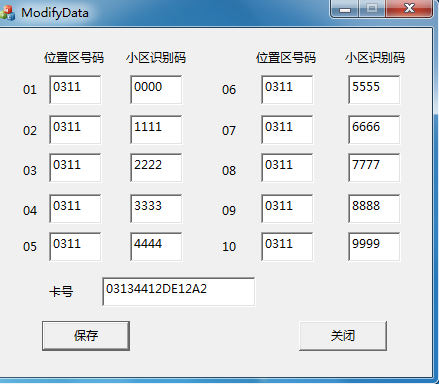
Task: Click the right 小区识别码 column header
Action: 375,58
